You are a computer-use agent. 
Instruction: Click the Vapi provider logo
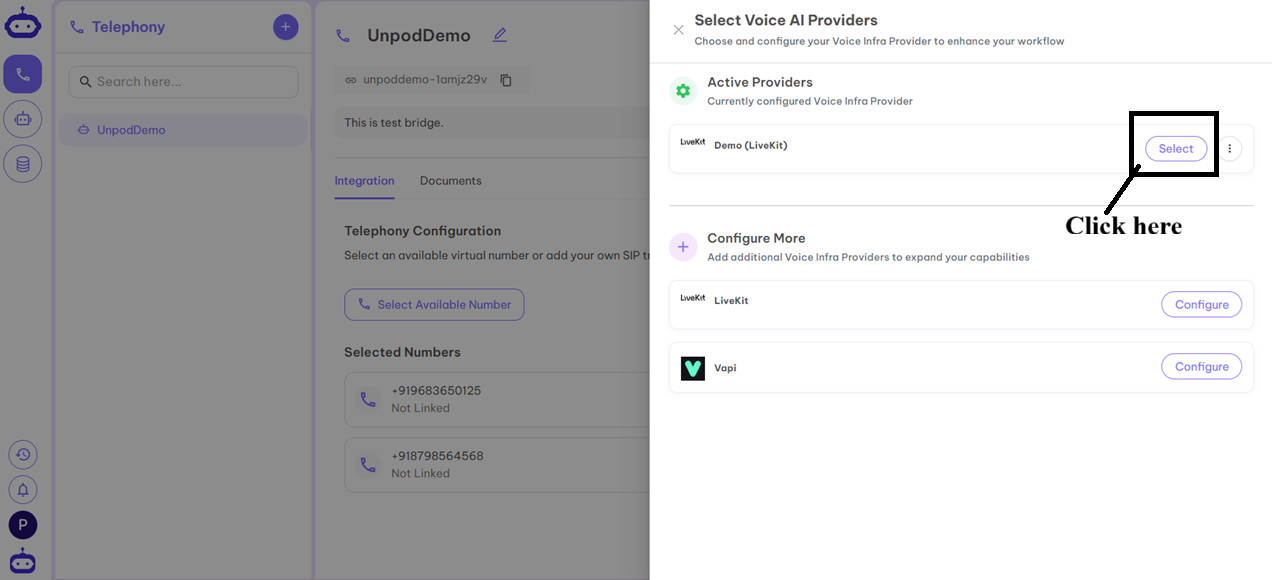tap(693, 368)
